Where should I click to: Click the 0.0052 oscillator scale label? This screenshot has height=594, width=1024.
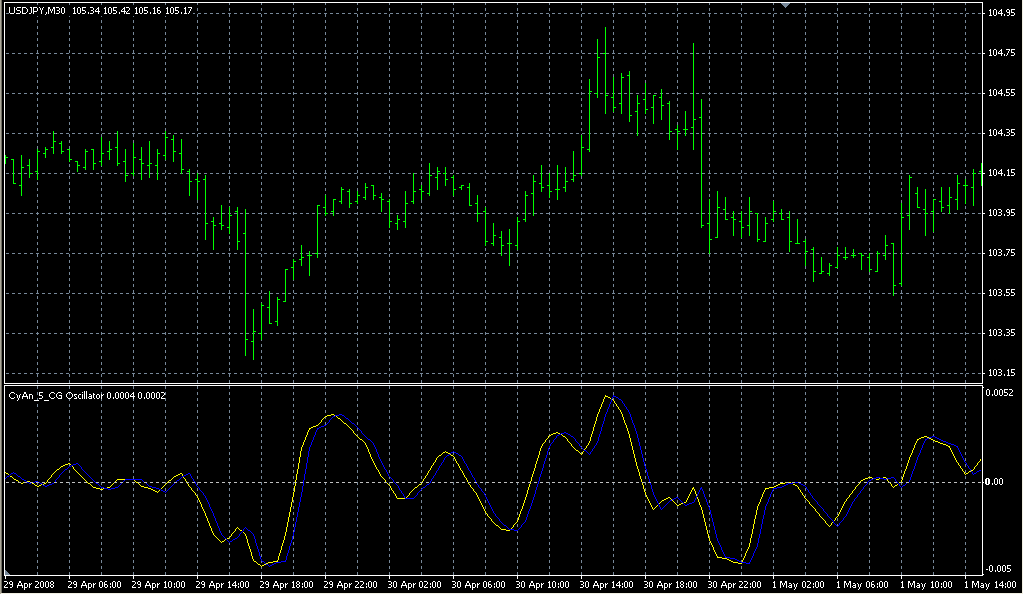tap(1001, 393)
